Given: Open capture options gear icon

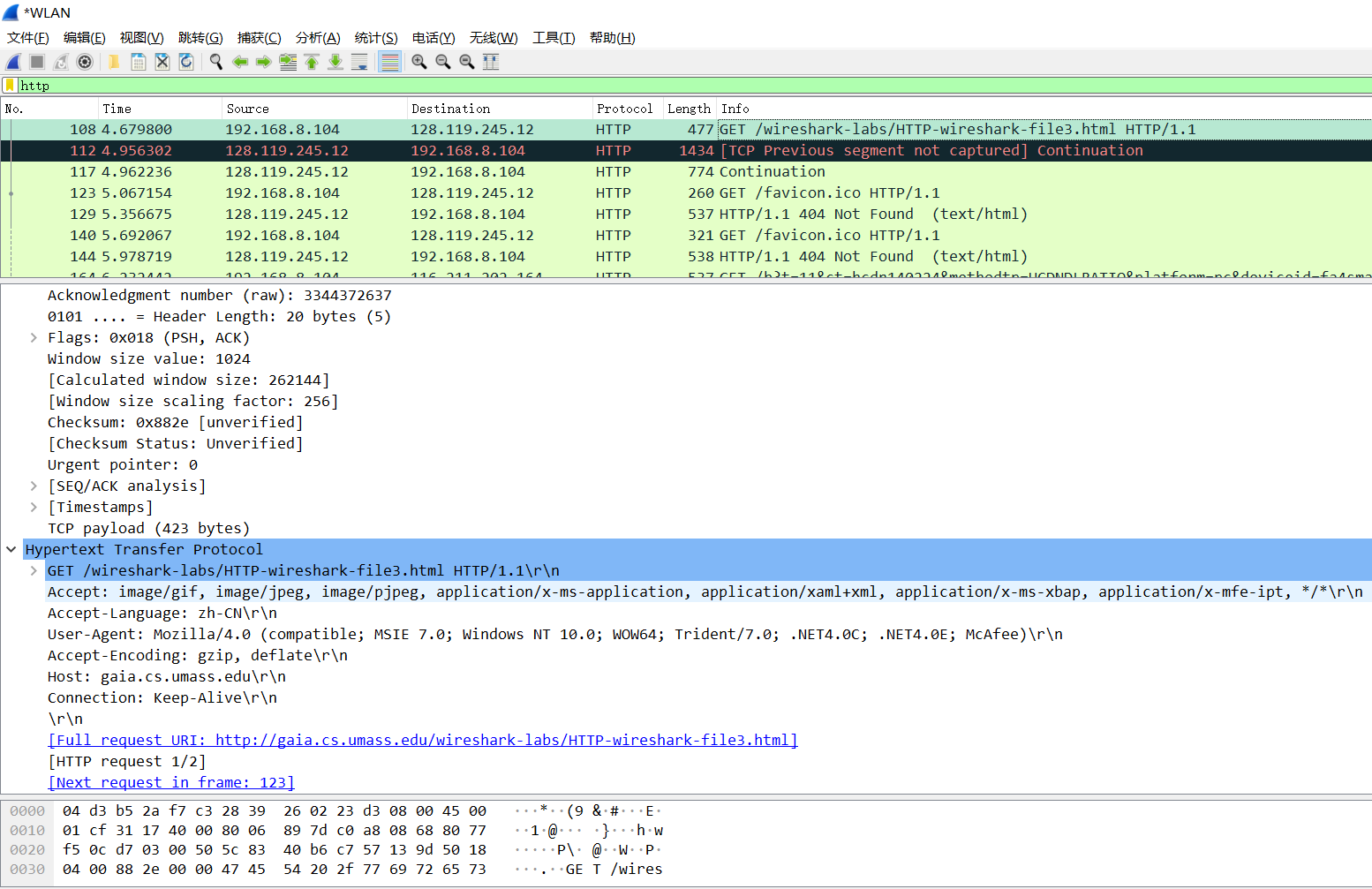Looking at the screenshot, I should click(85, 62).
